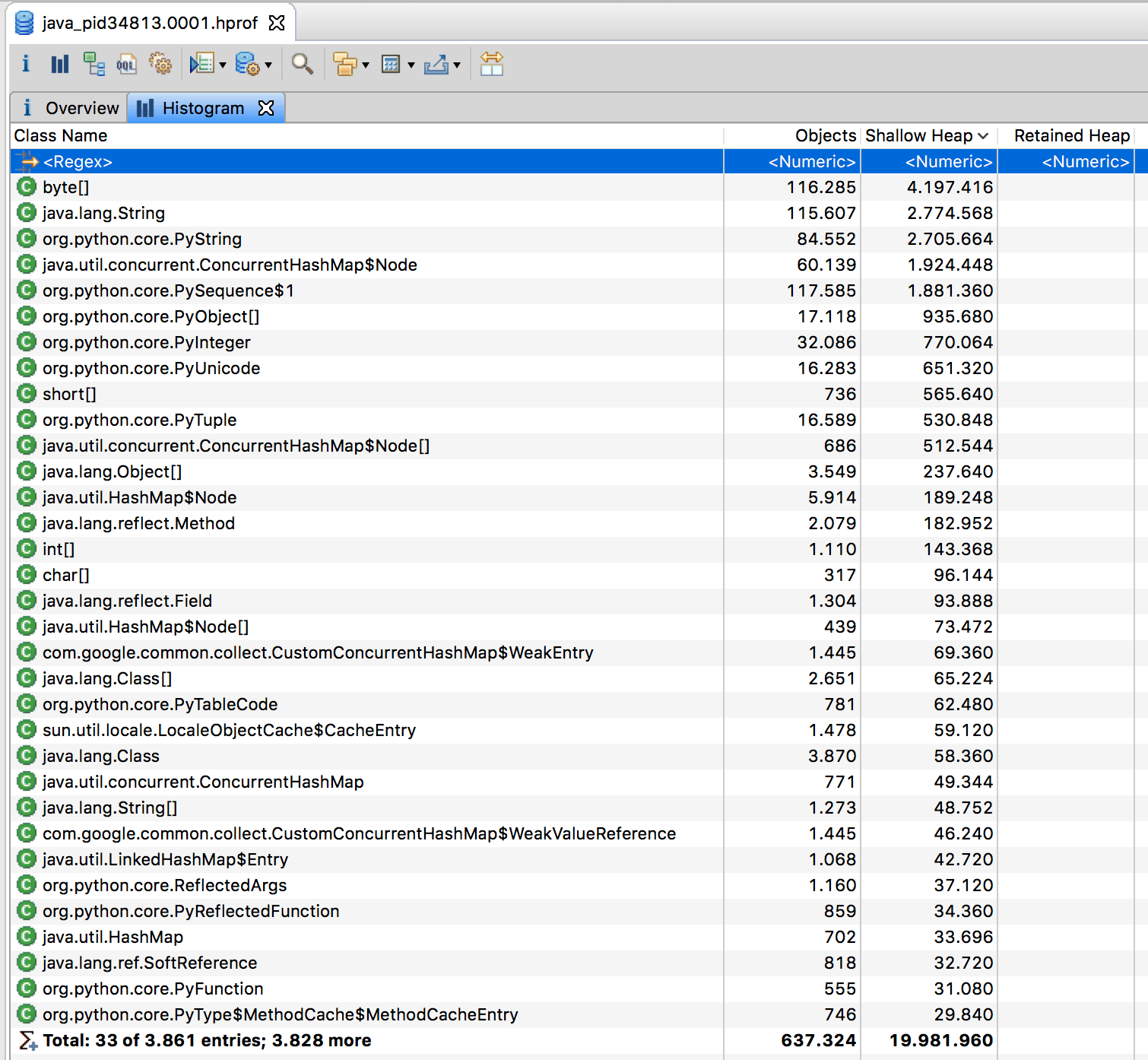Expand the Calculate Retained Size dropdown arrow
The image size is (1148, 1060).
(x=411, y=65)
